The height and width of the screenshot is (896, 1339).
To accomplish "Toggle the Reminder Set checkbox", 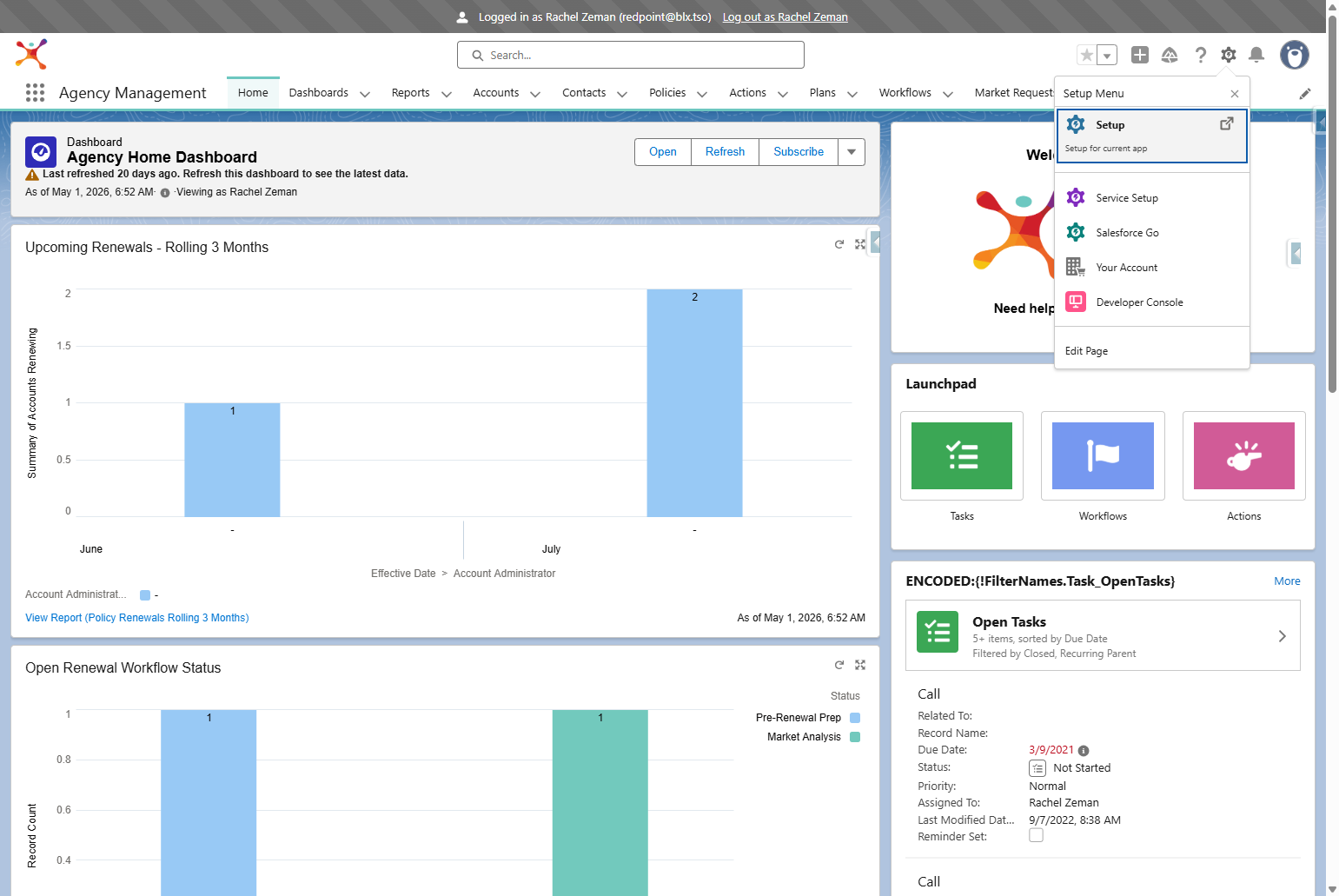I will tap(1036, 835).
